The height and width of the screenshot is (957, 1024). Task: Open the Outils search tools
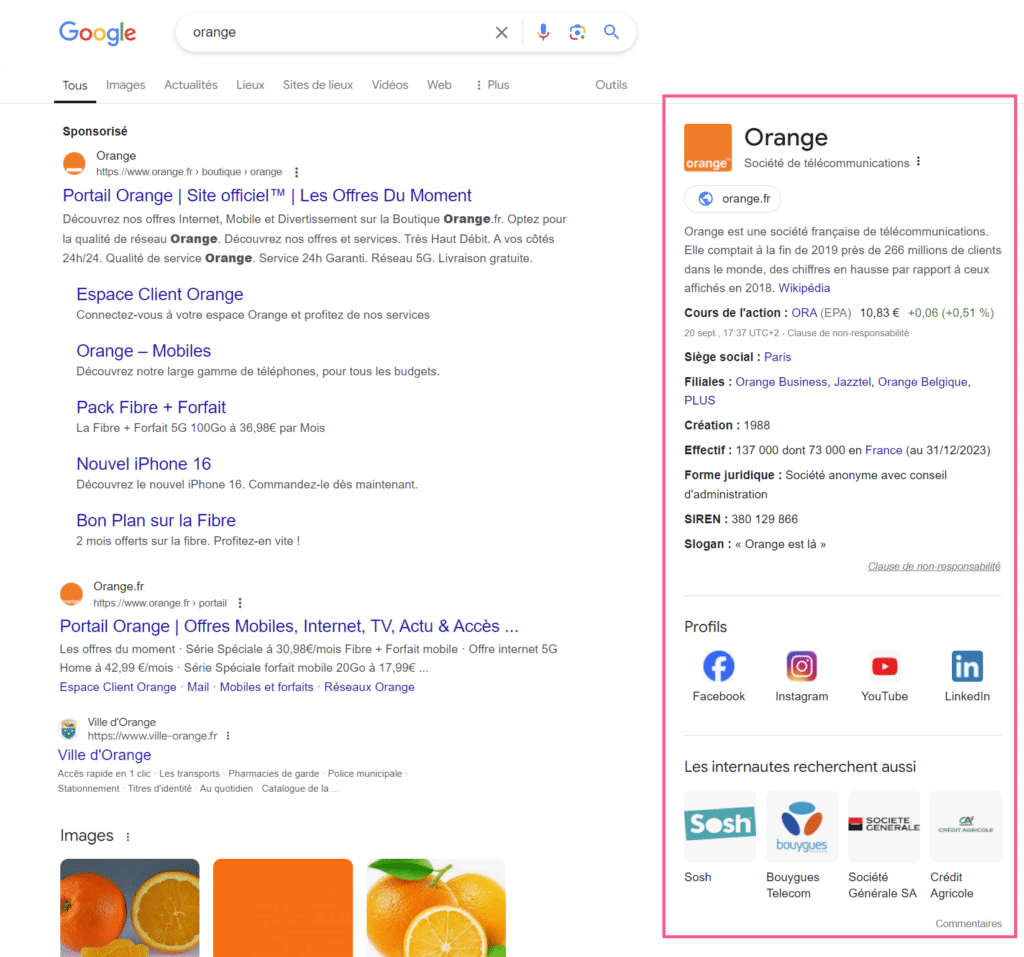click(611, 85)
